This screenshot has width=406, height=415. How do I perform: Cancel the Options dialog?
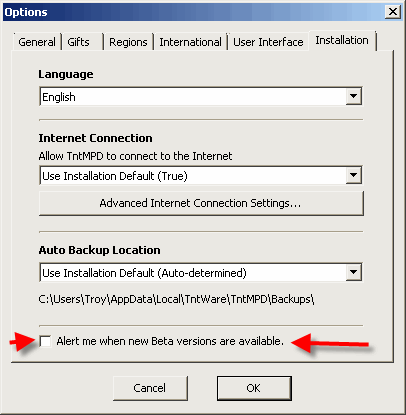150,388
